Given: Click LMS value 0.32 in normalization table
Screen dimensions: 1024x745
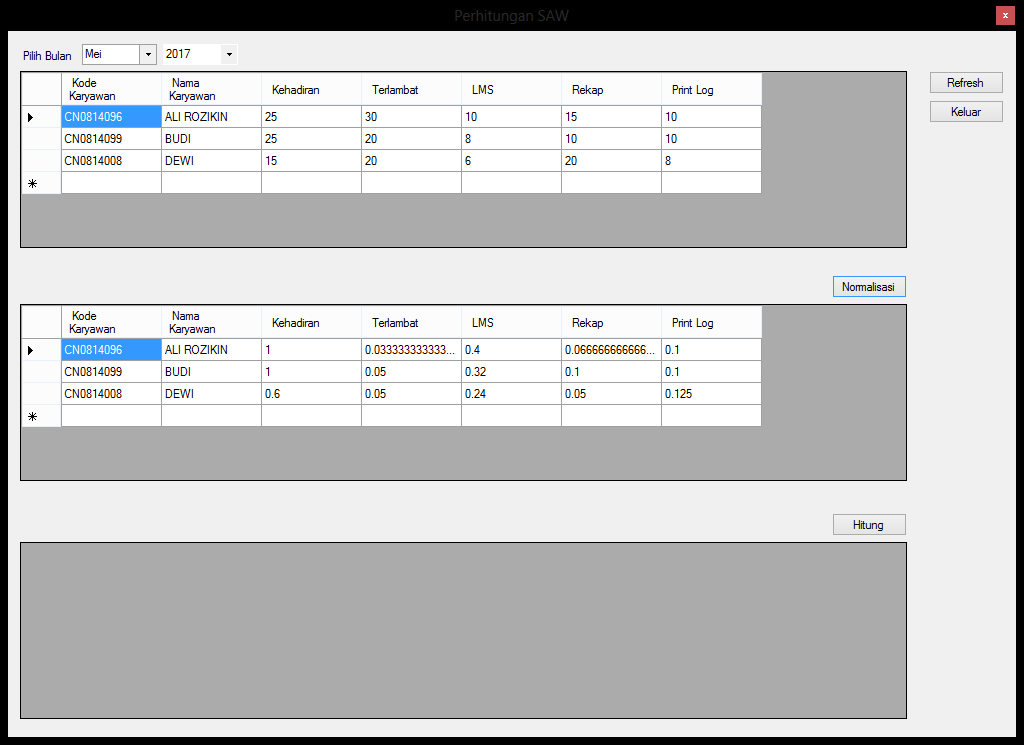Looking at the screenshot, I should [511, 372].
